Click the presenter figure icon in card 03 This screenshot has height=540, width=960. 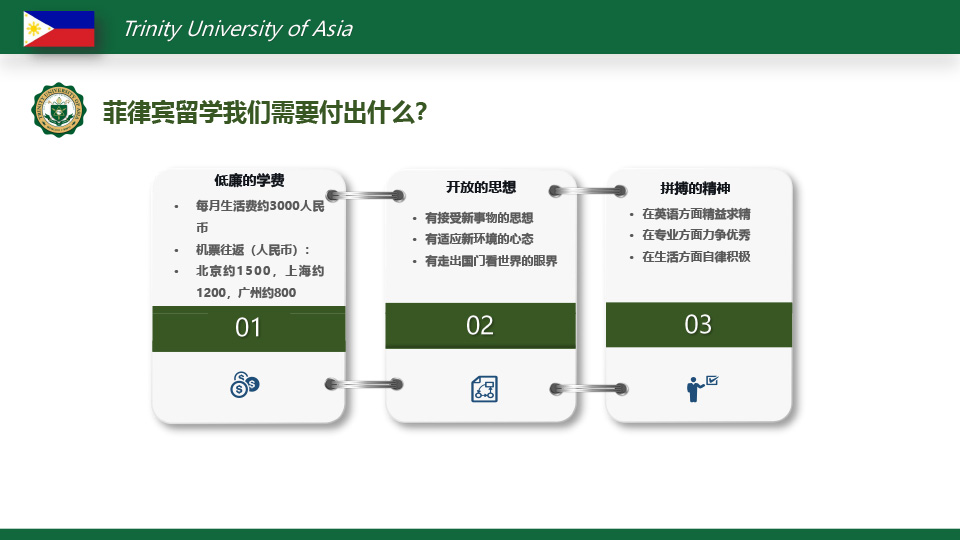702,389
